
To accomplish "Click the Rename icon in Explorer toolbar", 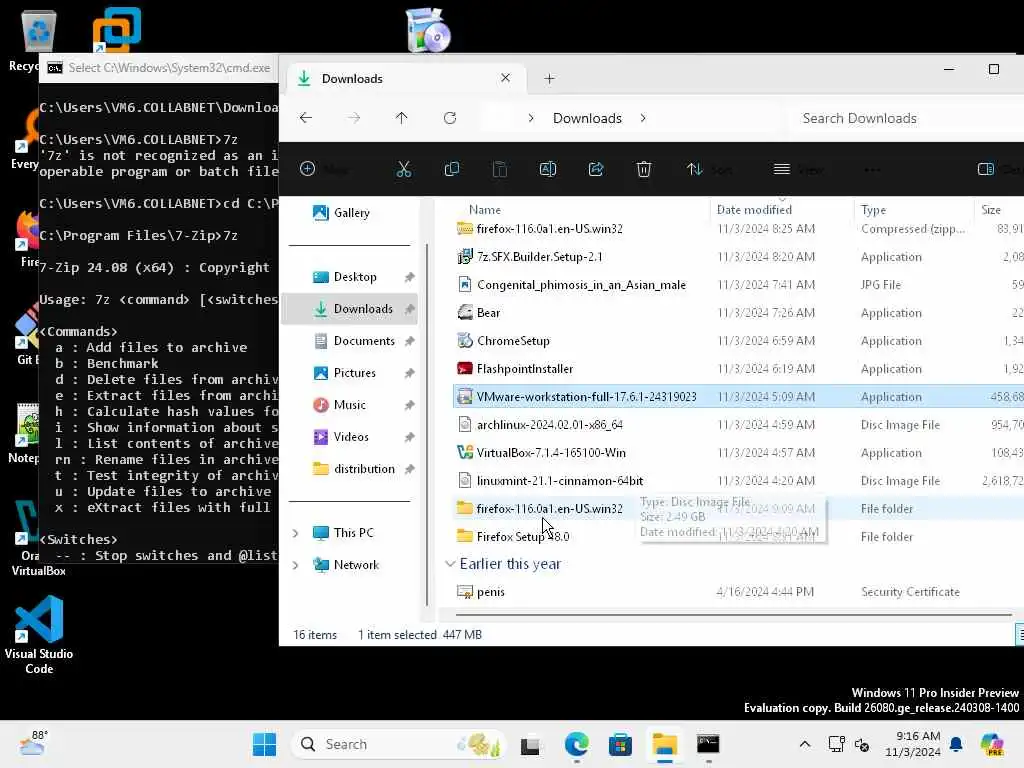I will coord(548,170).
